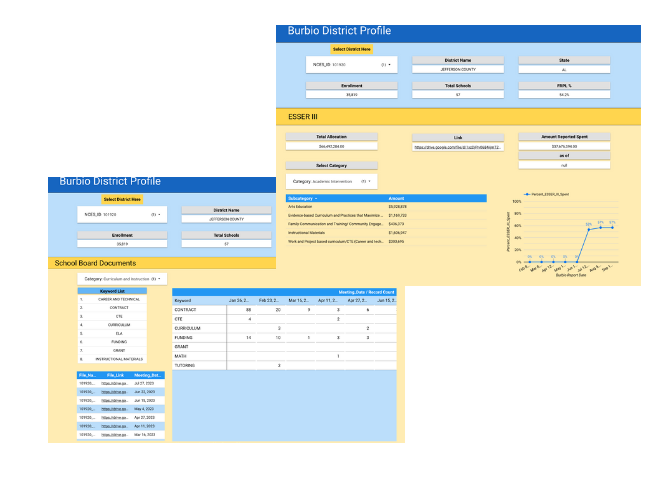This screenshot has height=480, width=672.
Task: Click the Jan 26 column header
Action: tap(238, 300)
